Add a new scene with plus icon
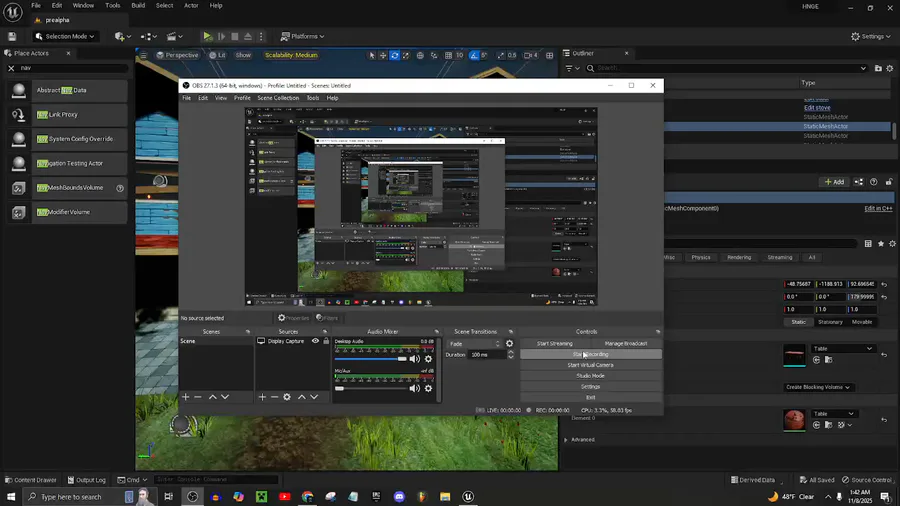This screenshot has width=900, height=506. point(185,396)
